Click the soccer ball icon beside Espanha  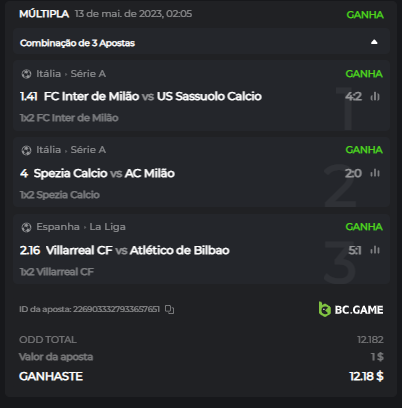coord(26,227)
